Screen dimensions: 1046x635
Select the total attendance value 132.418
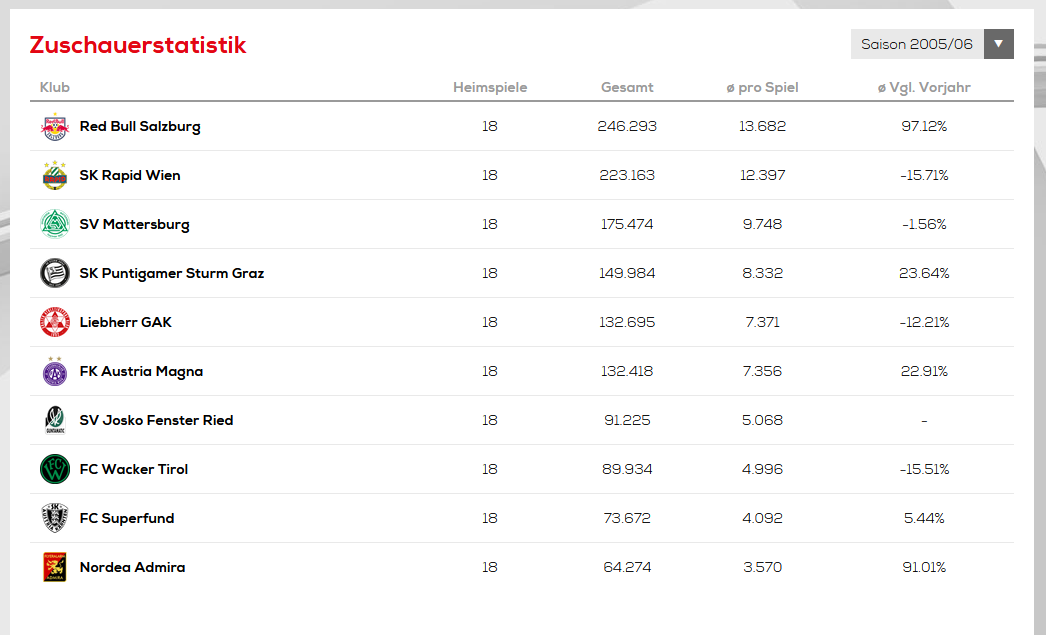tap(627, 371)
